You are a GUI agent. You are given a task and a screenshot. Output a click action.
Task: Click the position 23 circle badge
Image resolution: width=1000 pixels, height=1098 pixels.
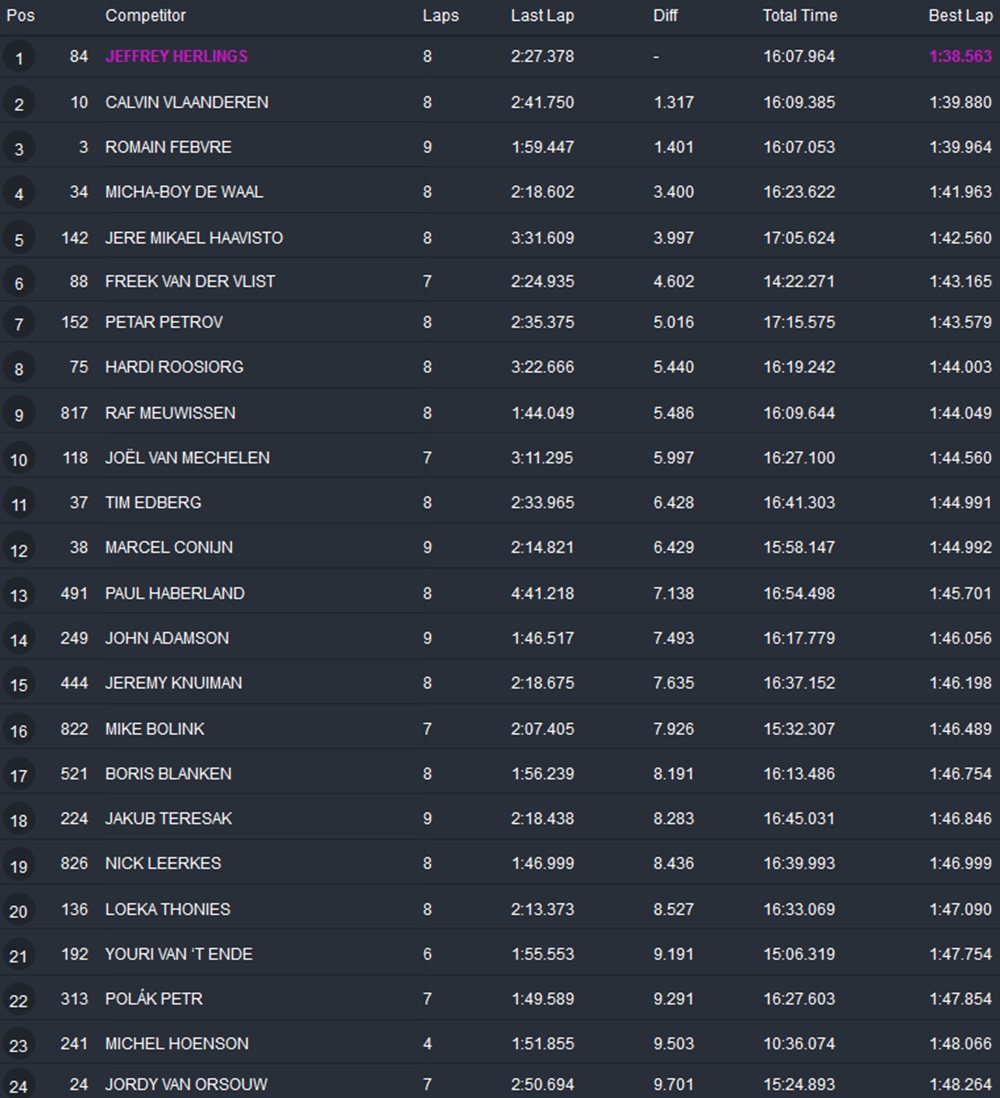18,1045
